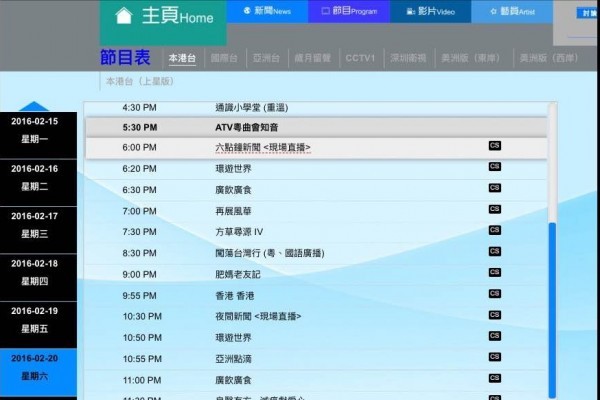Switch to the CCTV1 channel tab
This screenshot has width=600, height=400.
[x=360, y=58]
